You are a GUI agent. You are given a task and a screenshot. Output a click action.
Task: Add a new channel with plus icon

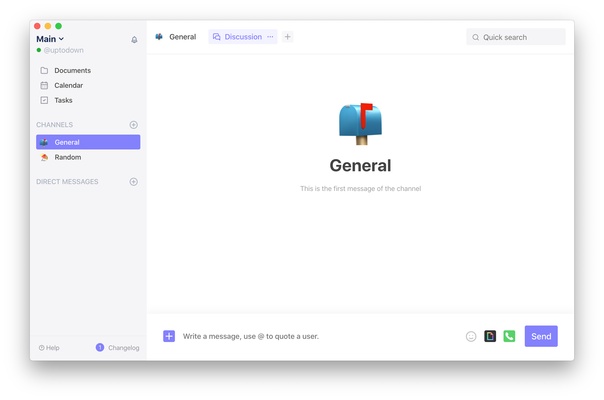134,124
